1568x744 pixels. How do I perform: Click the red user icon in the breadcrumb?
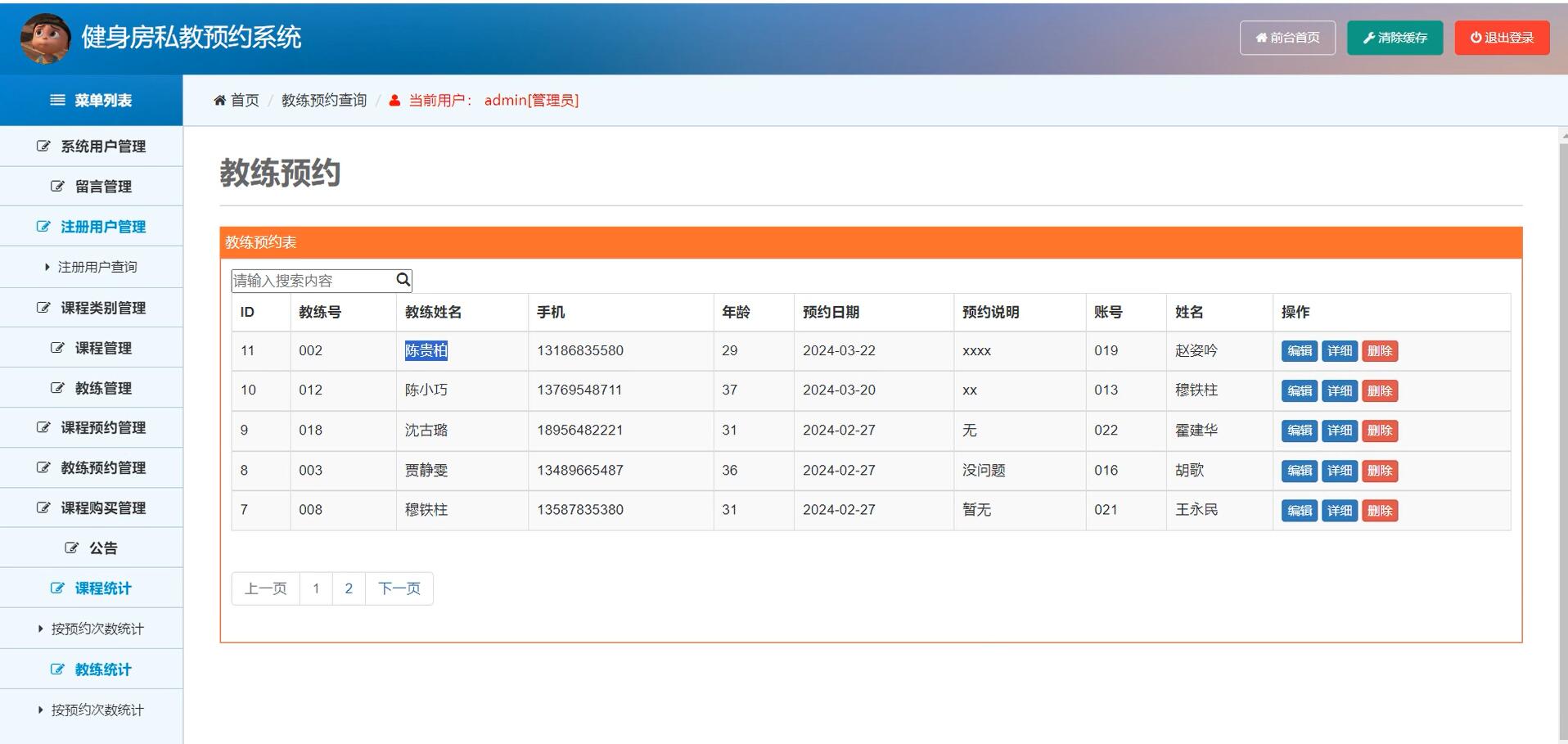[394, 101]
